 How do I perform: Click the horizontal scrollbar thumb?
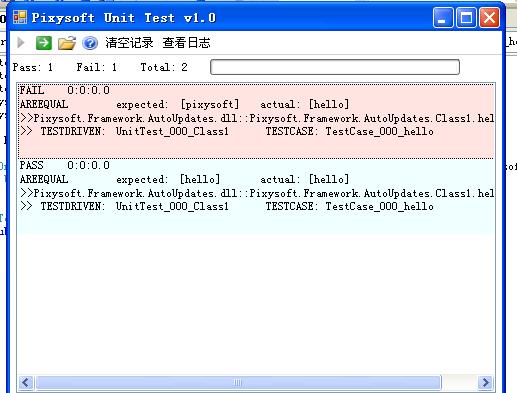tap(238, 382)
